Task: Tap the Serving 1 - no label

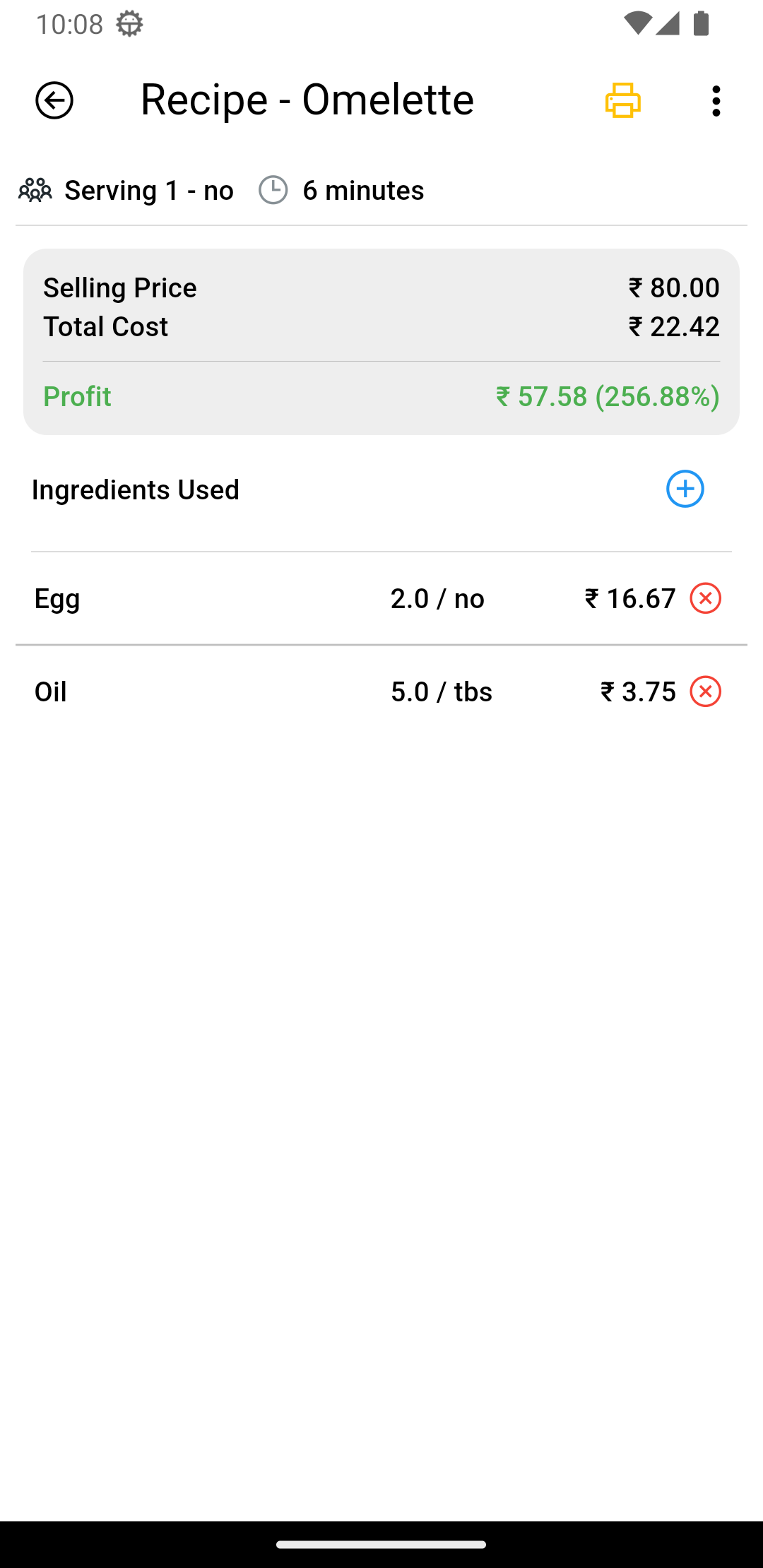Action: tap(149, 190)
